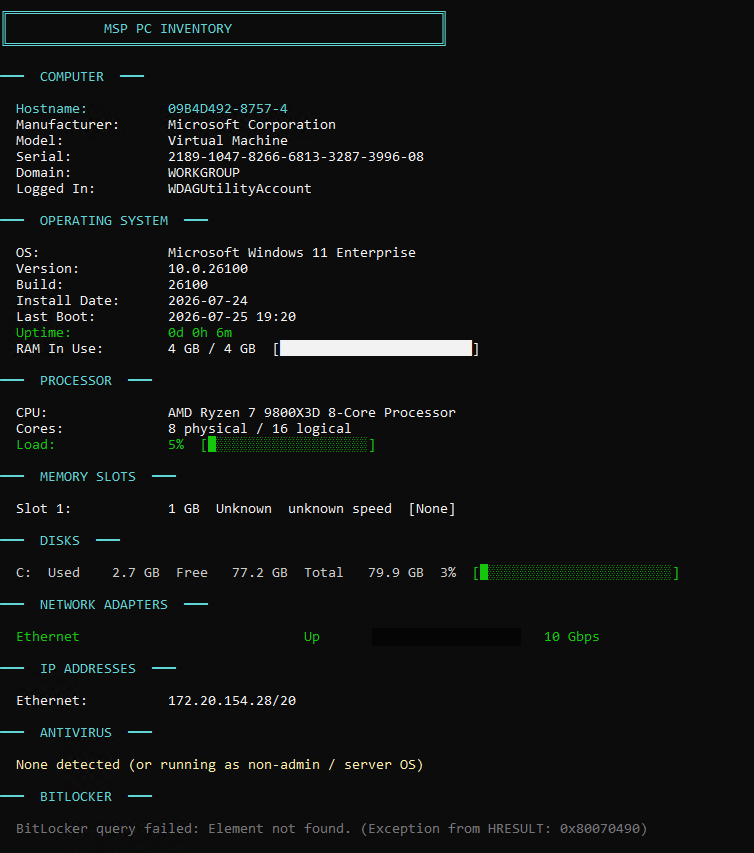Image resolution: width=754 pixels, height=853 pixels.
Task: Select the unknown speed memory text
Action: click(339, 509)
